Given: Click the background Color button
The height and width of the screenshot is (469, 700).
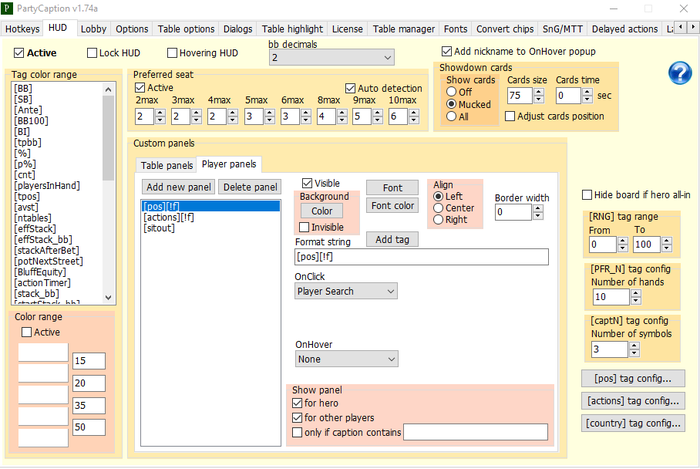Looking at the screenshot, I should coord(321,211).
